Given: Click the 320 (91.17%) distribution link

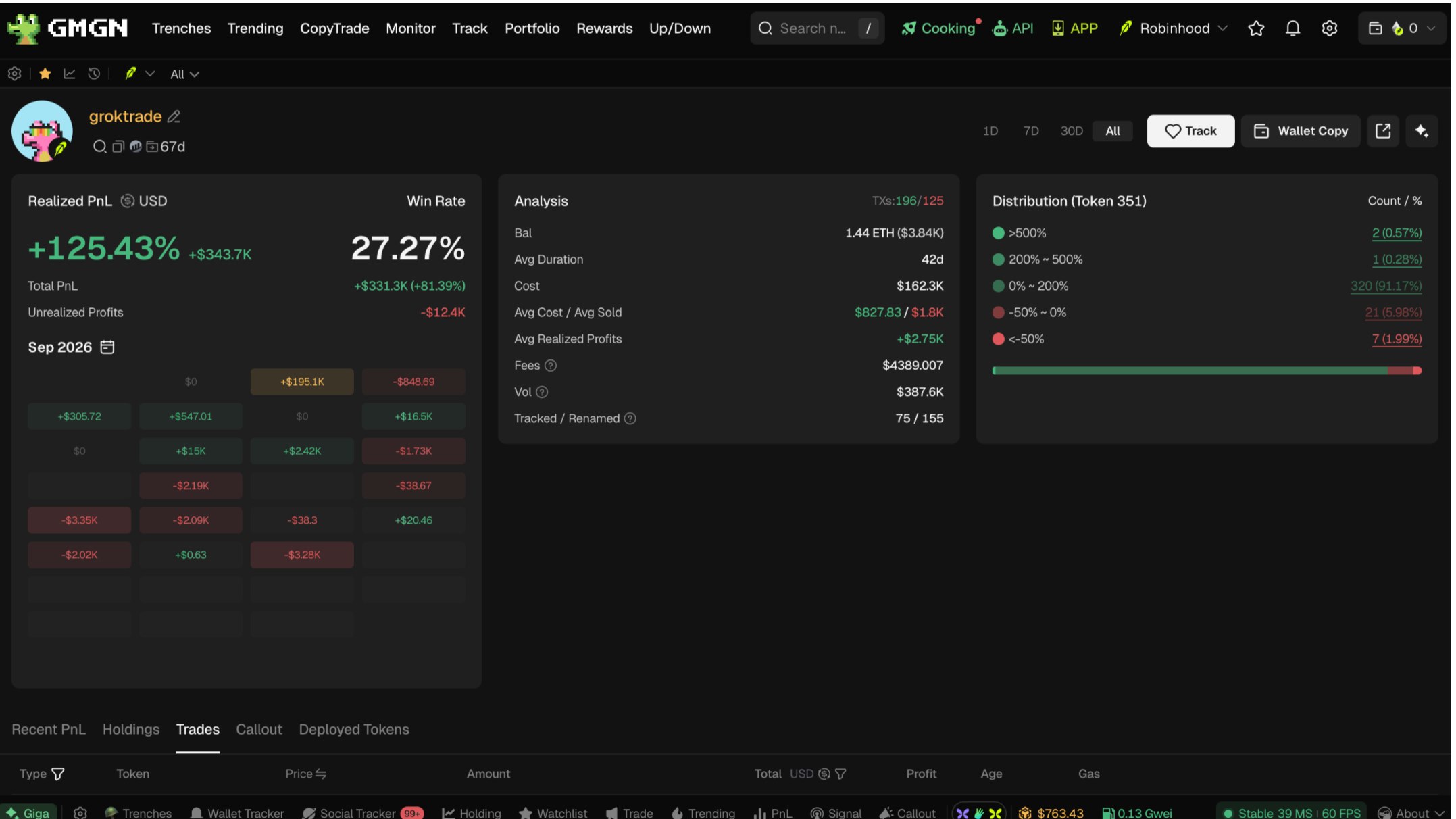Looking at the screenshot, I should (x=1386, y=286).
